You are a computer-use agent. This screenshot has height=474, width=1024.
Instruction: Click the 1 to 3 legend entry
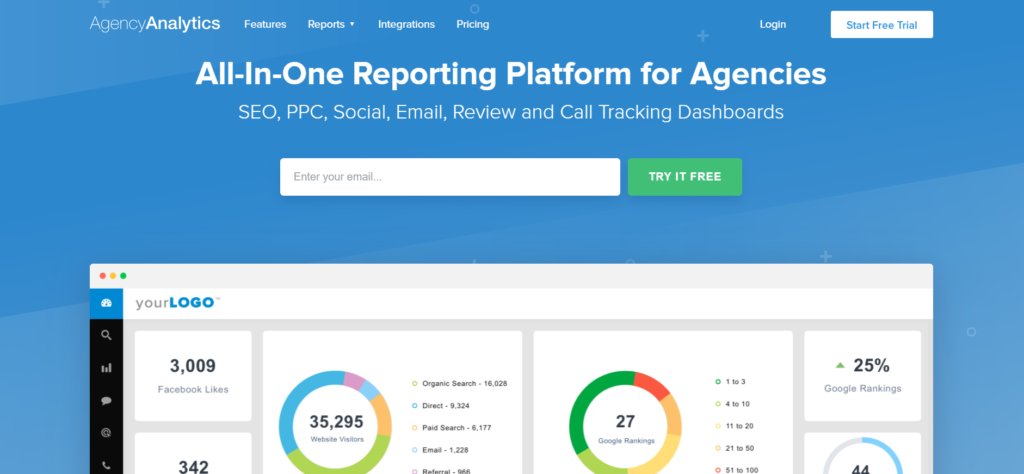pos(730,381)
